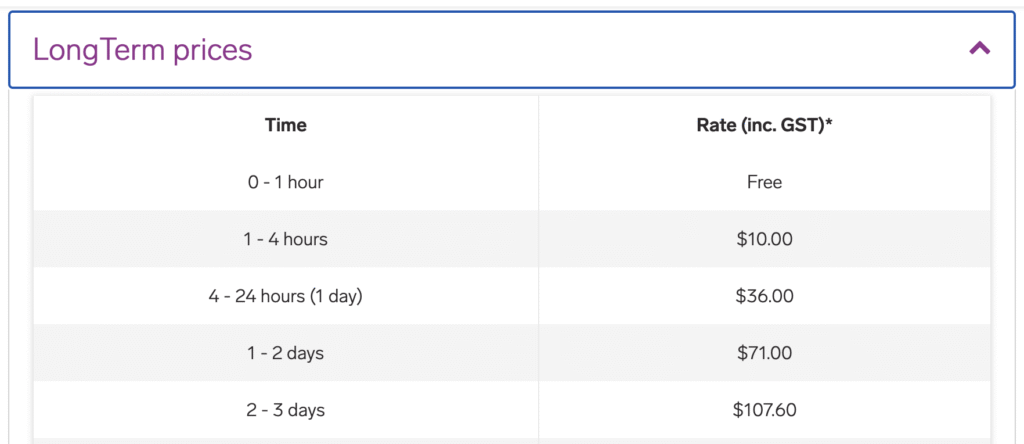This screenshot has width=1024, height=444.
Task: Select the 1 - 2 days time cell
Action: coord(286,353)
